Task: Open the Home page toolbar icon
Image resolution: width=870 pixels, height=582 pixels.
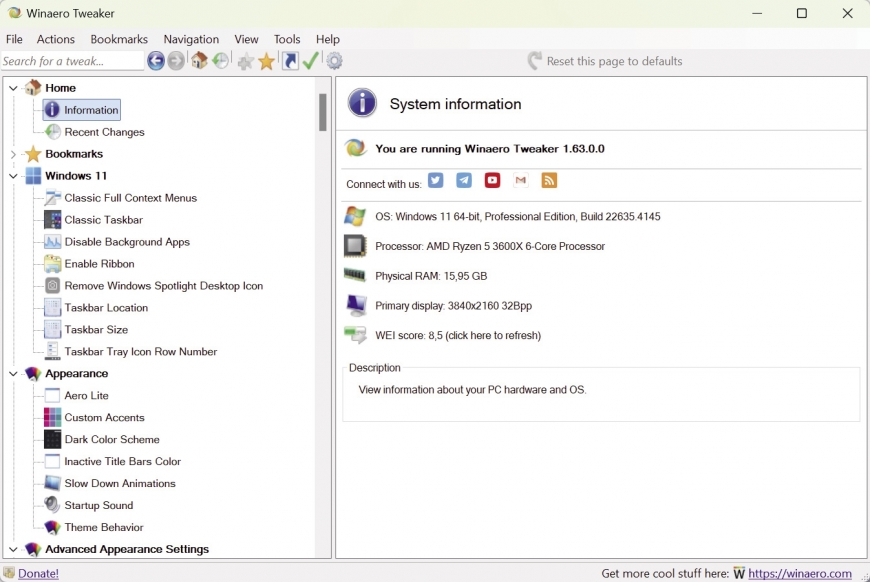Action: click(199, 60)
